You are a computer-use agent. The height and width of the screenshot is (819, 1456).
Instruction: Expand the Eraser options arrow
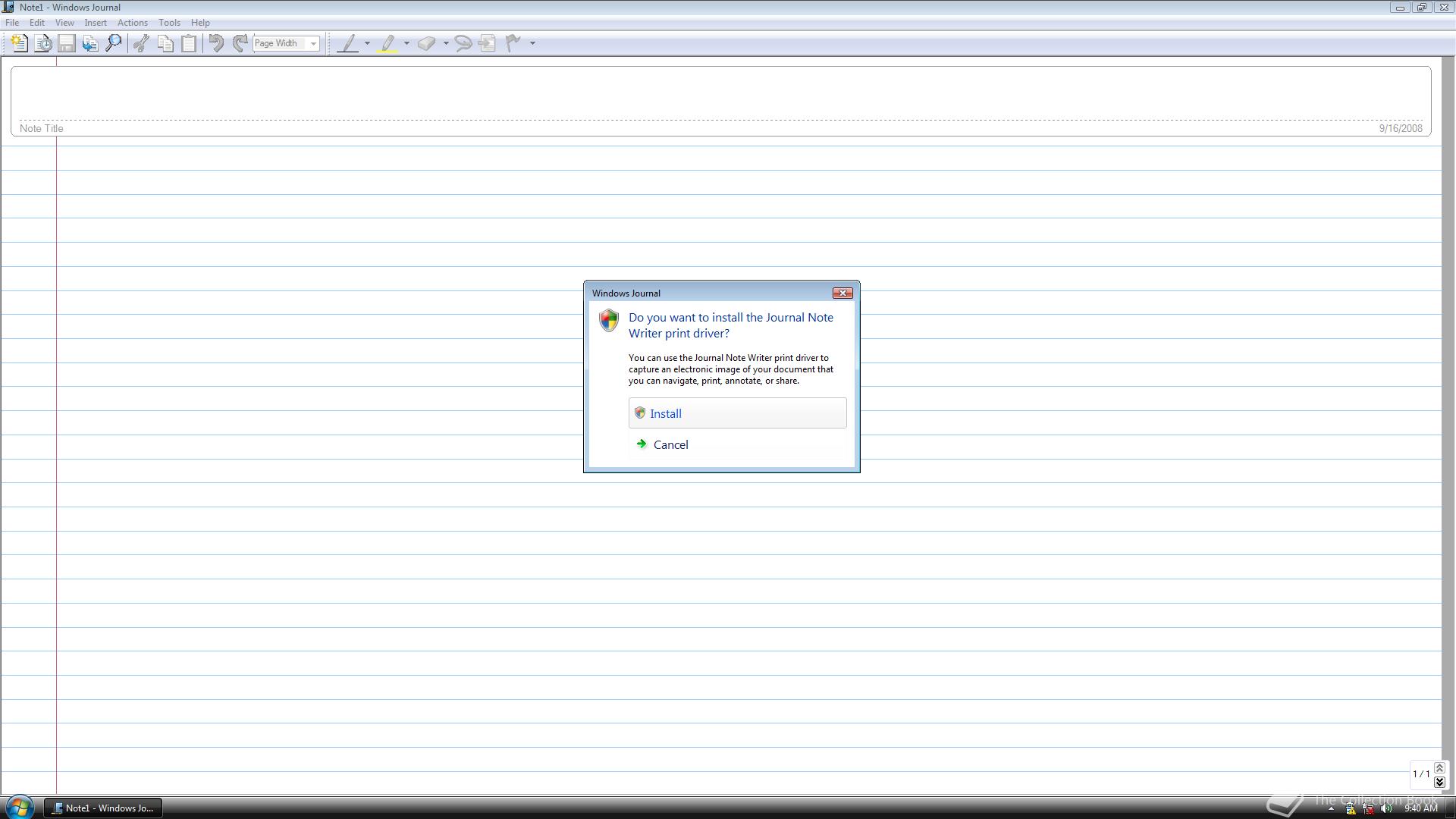pos(446,43)
